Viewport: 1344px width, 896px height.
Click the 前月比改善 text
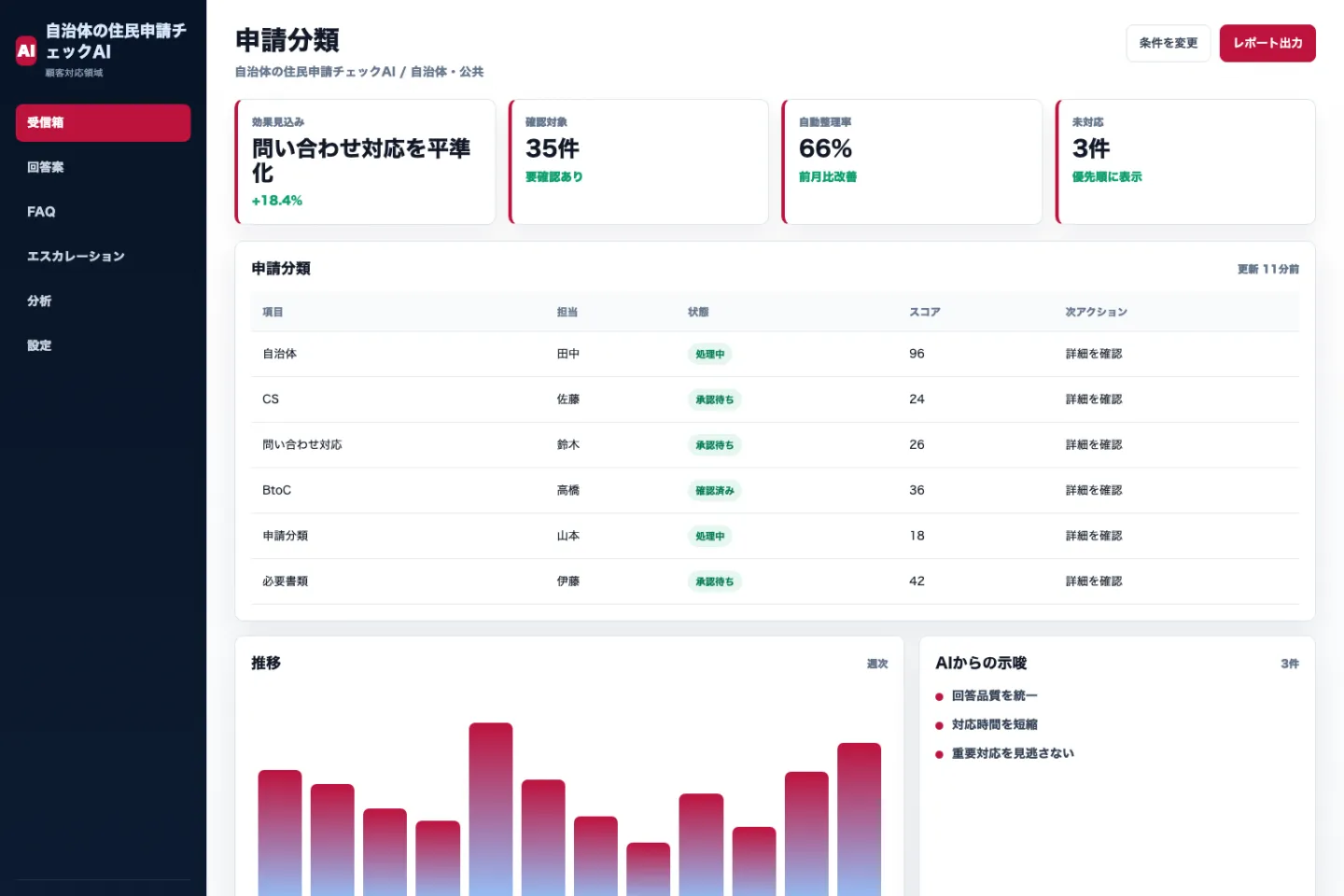[828, 176]
